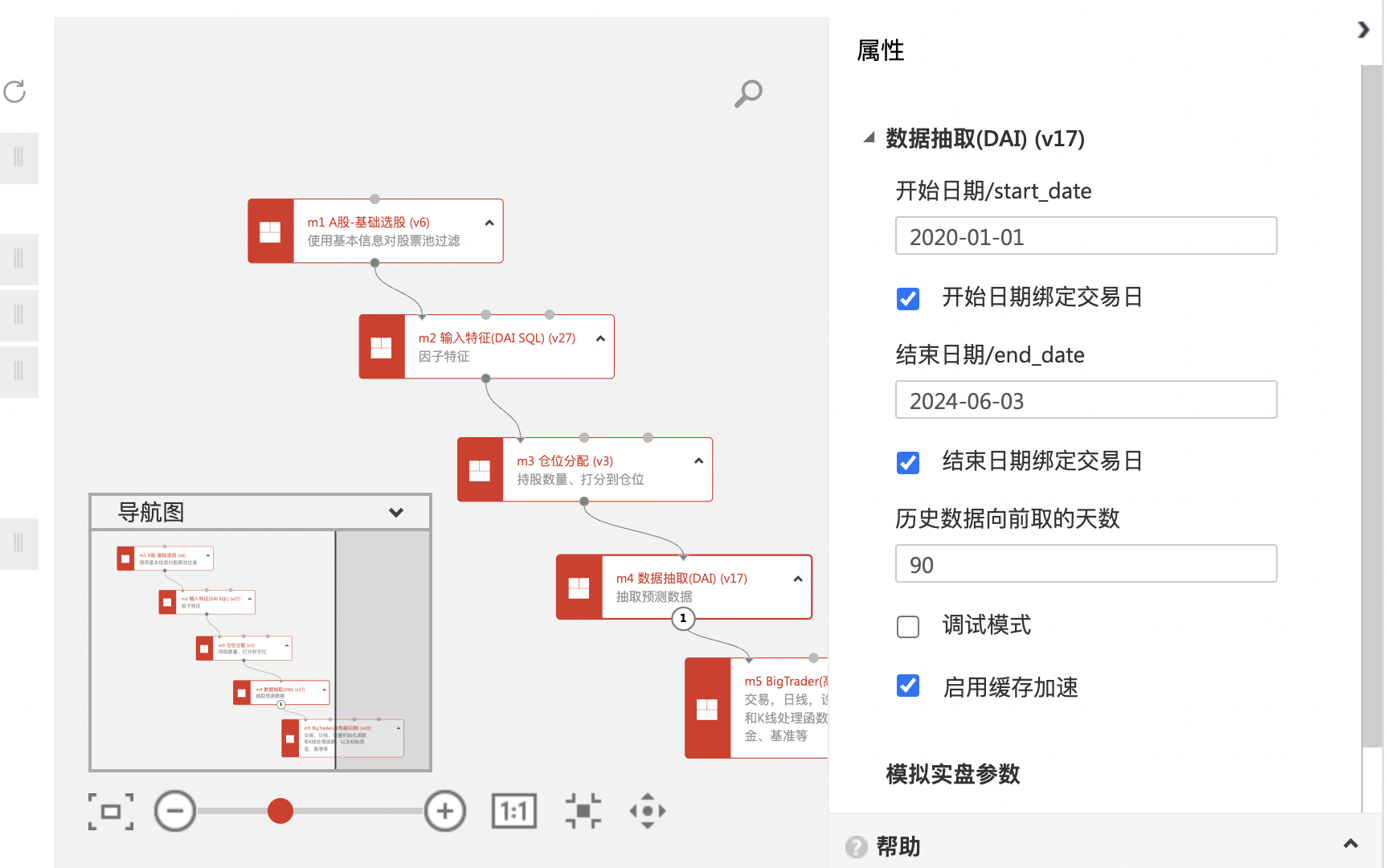The width and height of the screenshot is (1387, 868).
Task: Click the refresh icon in left sidebar
Action: point(15,92)
